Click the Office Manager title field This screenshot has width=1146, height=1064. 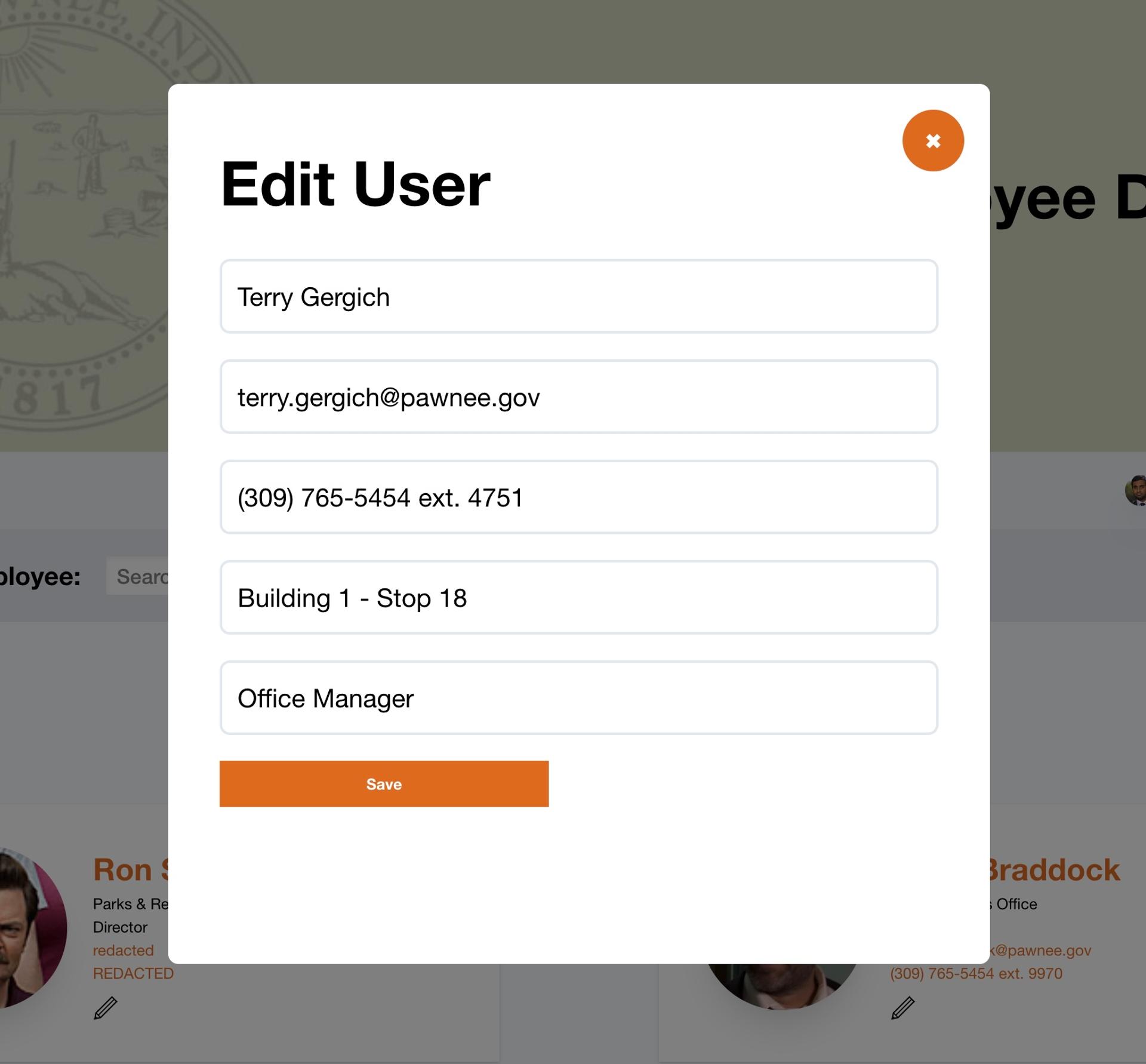[578, 697]
